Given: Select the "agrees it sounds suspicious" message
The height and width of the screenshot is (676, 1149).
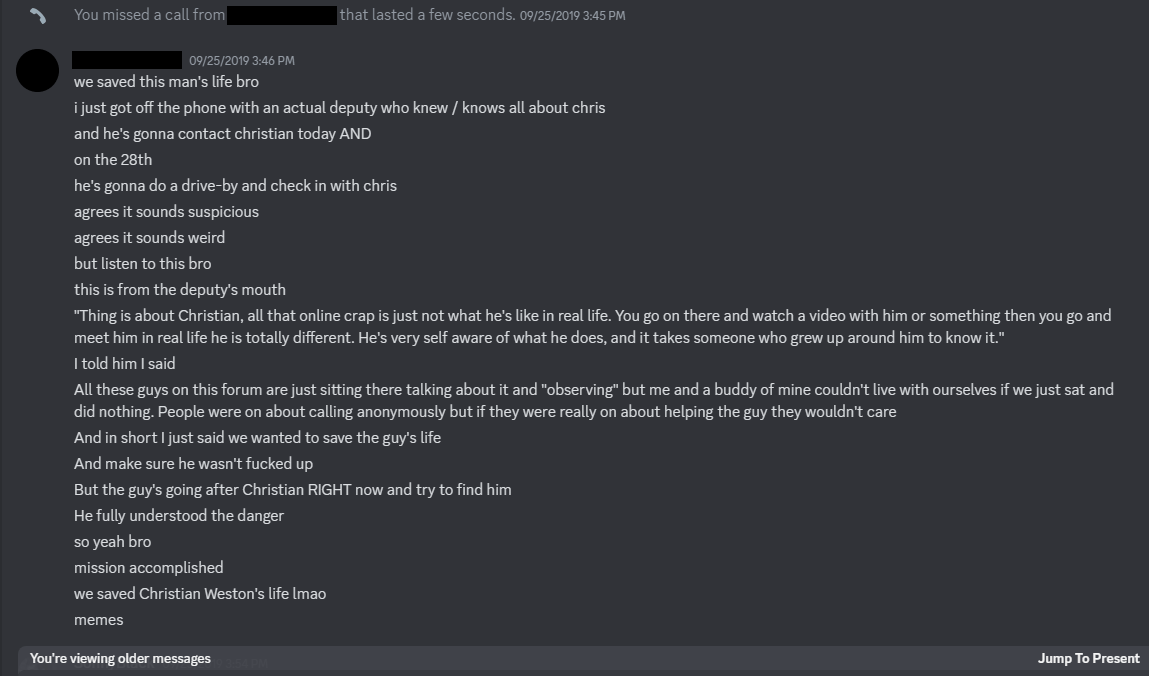Looking at the screenshot, I should [x=166, y=211].
